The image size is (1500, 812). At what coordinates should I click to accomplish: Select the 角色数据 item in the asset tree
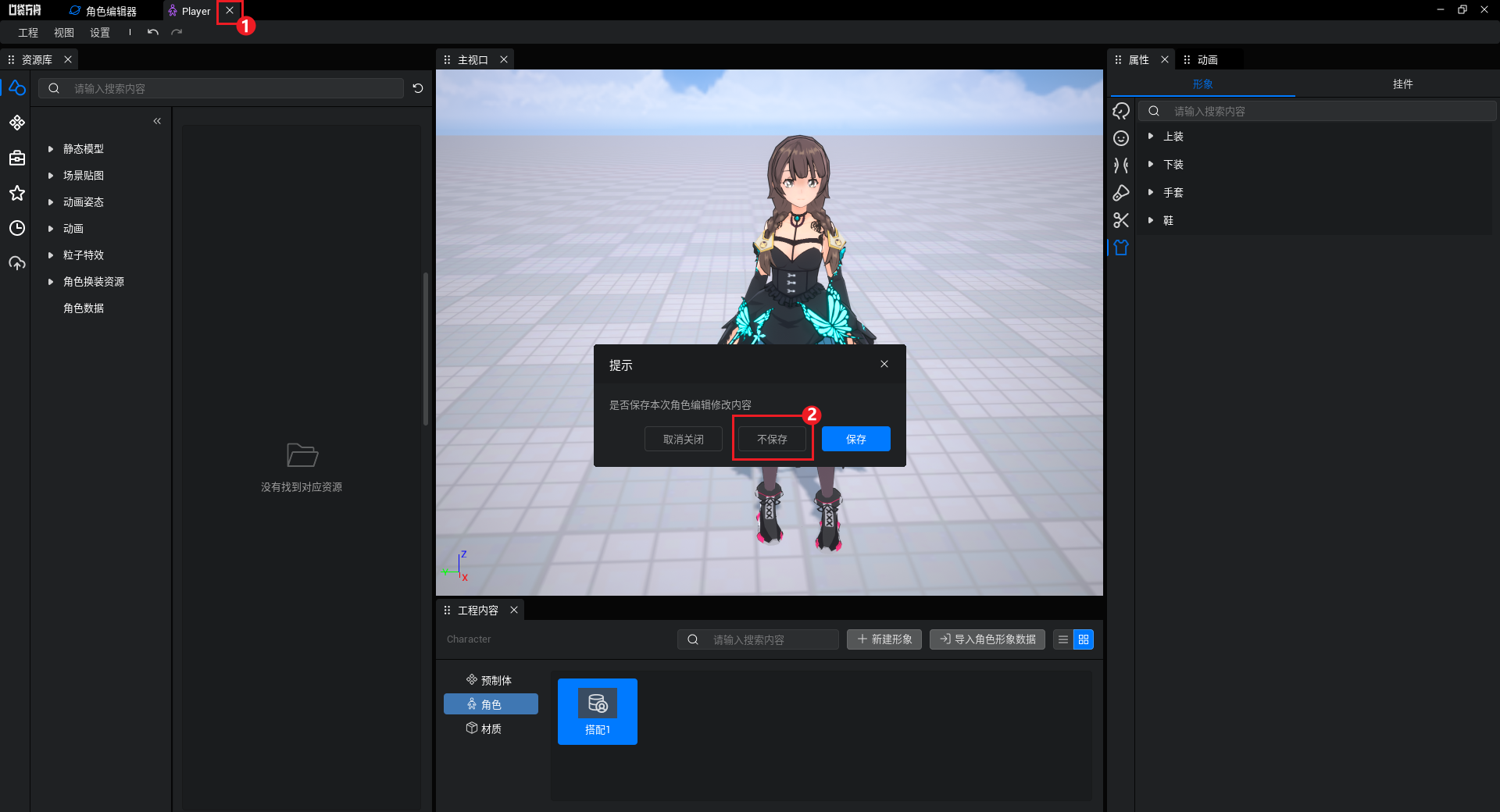click(84, 308)
